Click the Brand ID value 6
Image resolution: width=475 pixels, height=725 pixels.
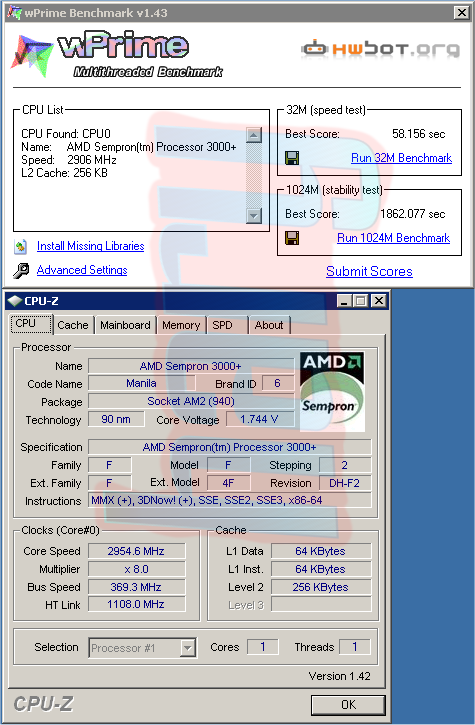coord(278,383)
